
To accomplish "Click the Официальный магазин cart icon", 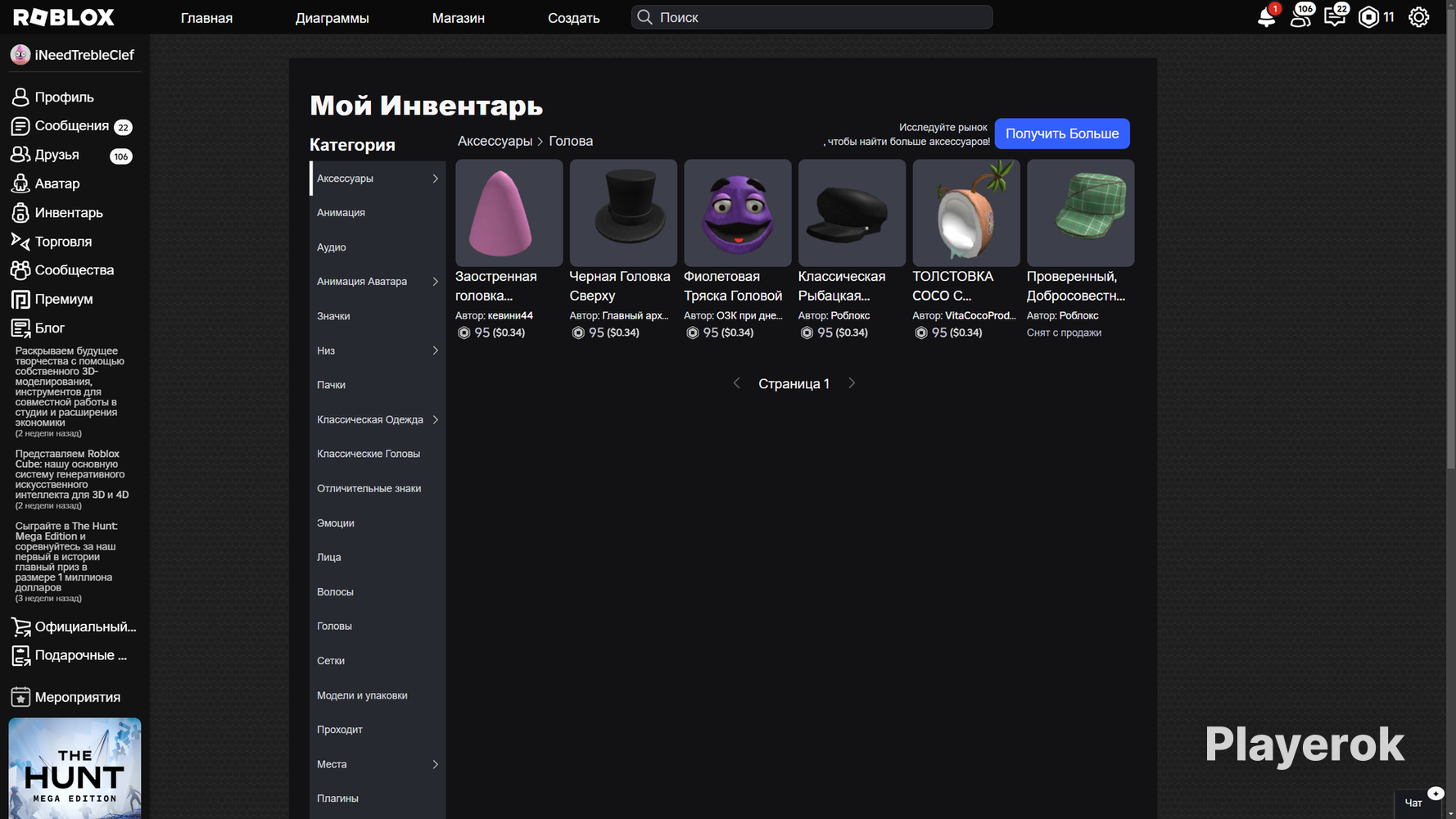I will [x=20, y=627].
